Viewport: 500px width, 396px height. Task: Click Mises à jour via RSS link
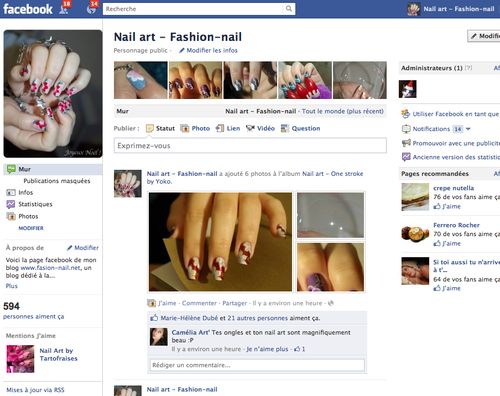click(35, 390)
